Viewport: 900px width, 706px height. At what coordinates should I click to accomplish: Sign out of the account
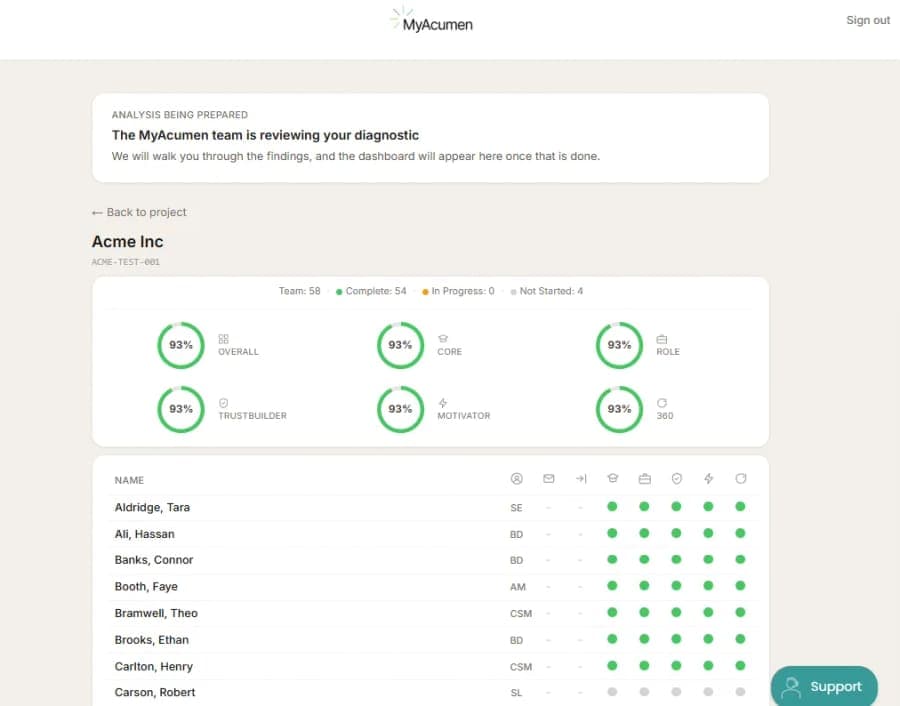pos(867,20)
